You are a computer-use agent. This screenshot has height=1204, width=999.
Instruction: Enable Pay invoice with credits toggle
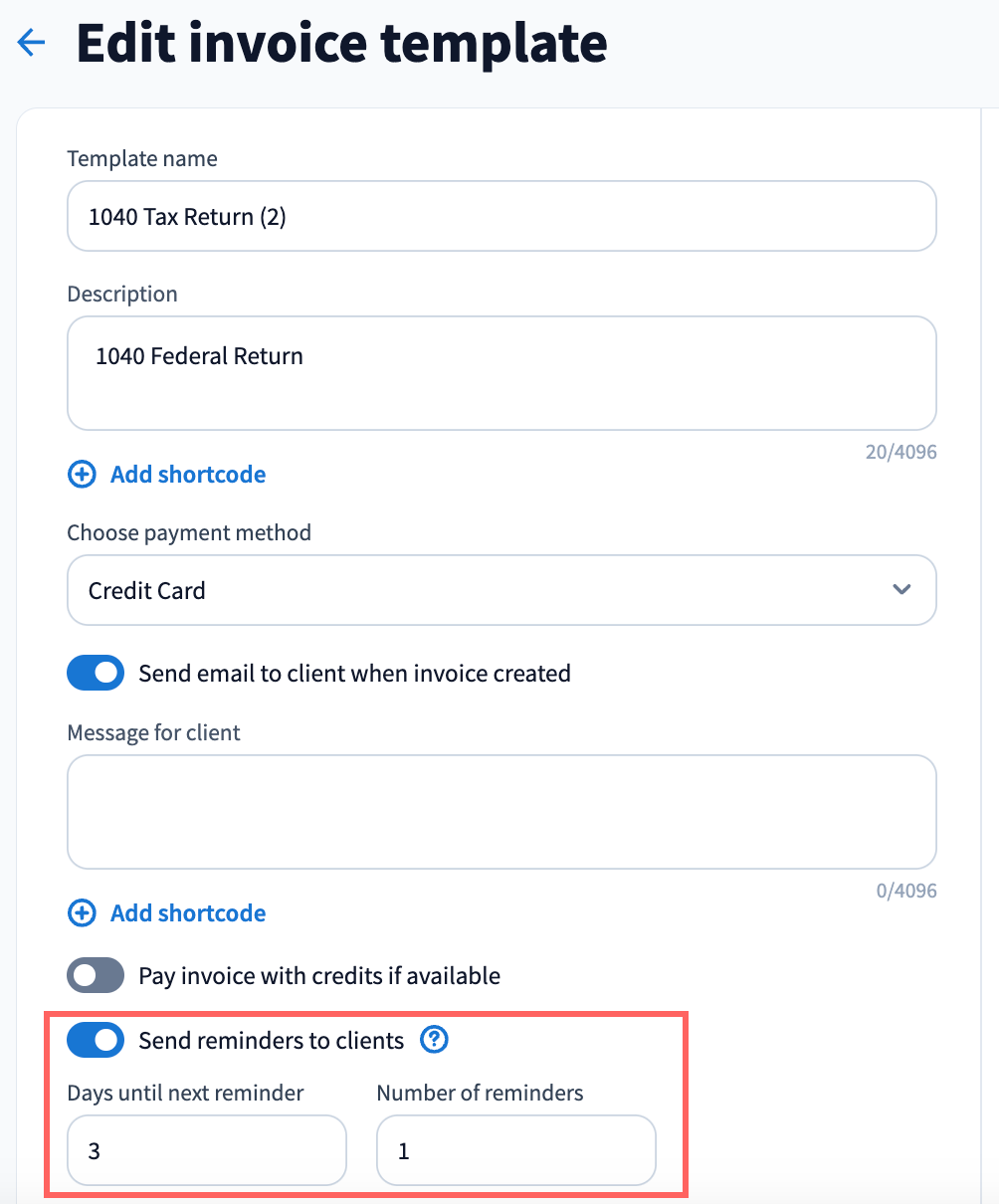tap(96, 976)
